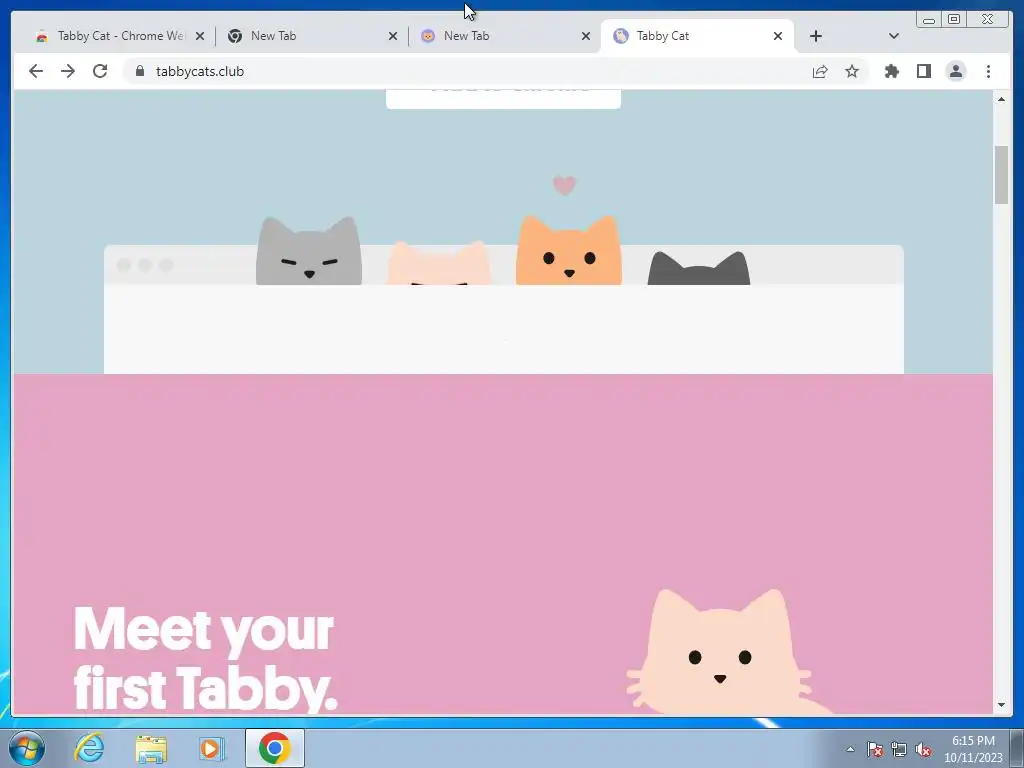Click the page scrollbar up arrow
This screenshot has width=1024, height=768.
(1001, 99)
